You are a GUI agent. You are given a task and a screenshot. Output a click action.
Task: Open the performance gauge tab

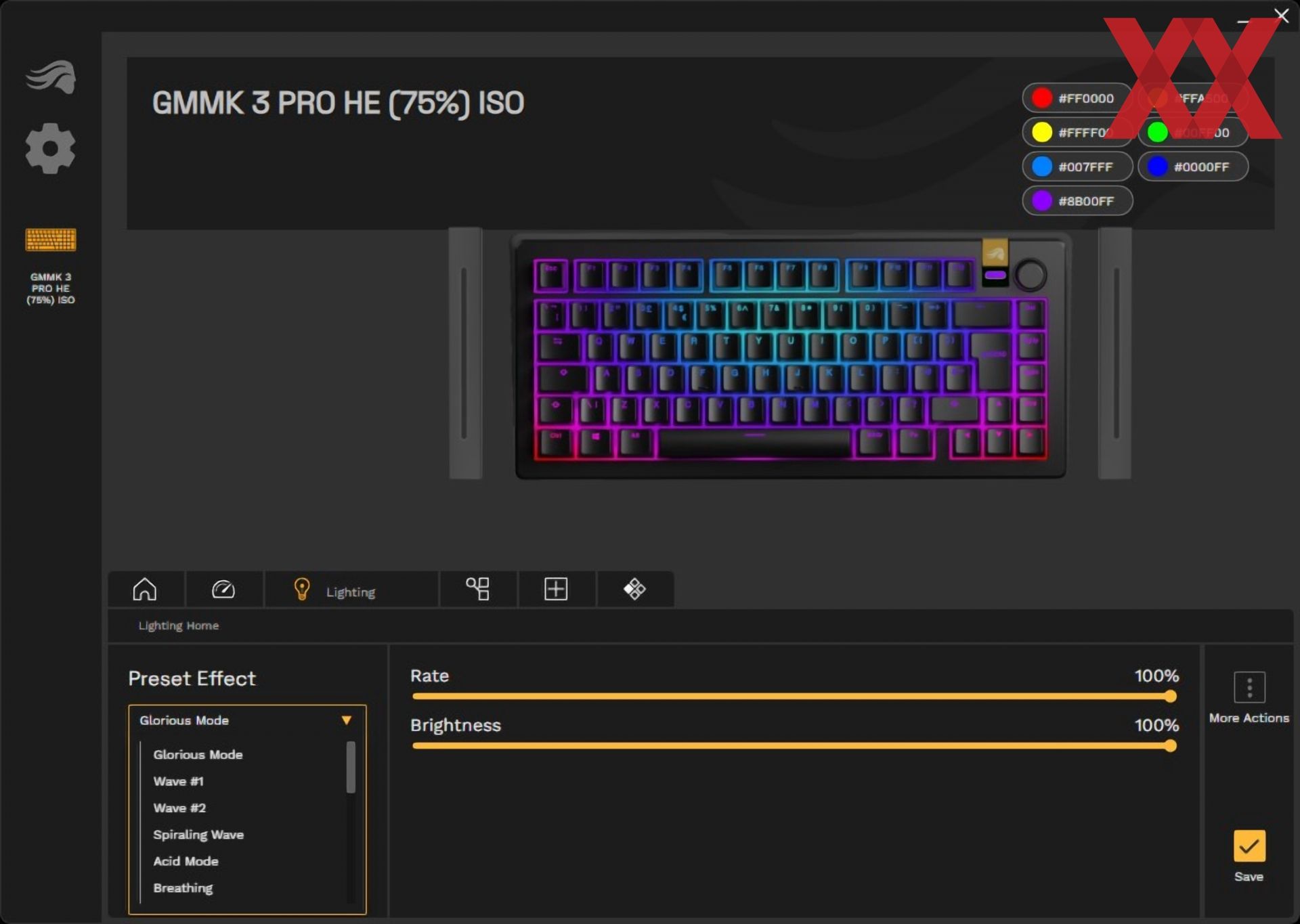click(223, 589)
